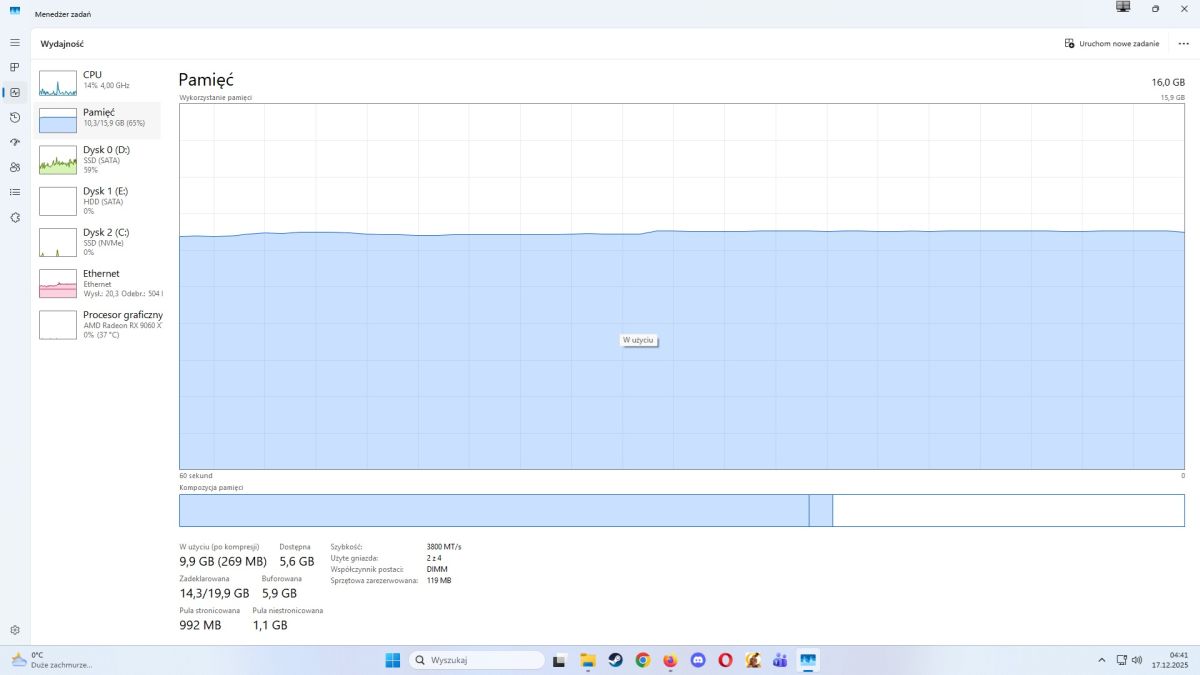
Task: Show hidden tray icons chevron
Action: point(1102,660)
